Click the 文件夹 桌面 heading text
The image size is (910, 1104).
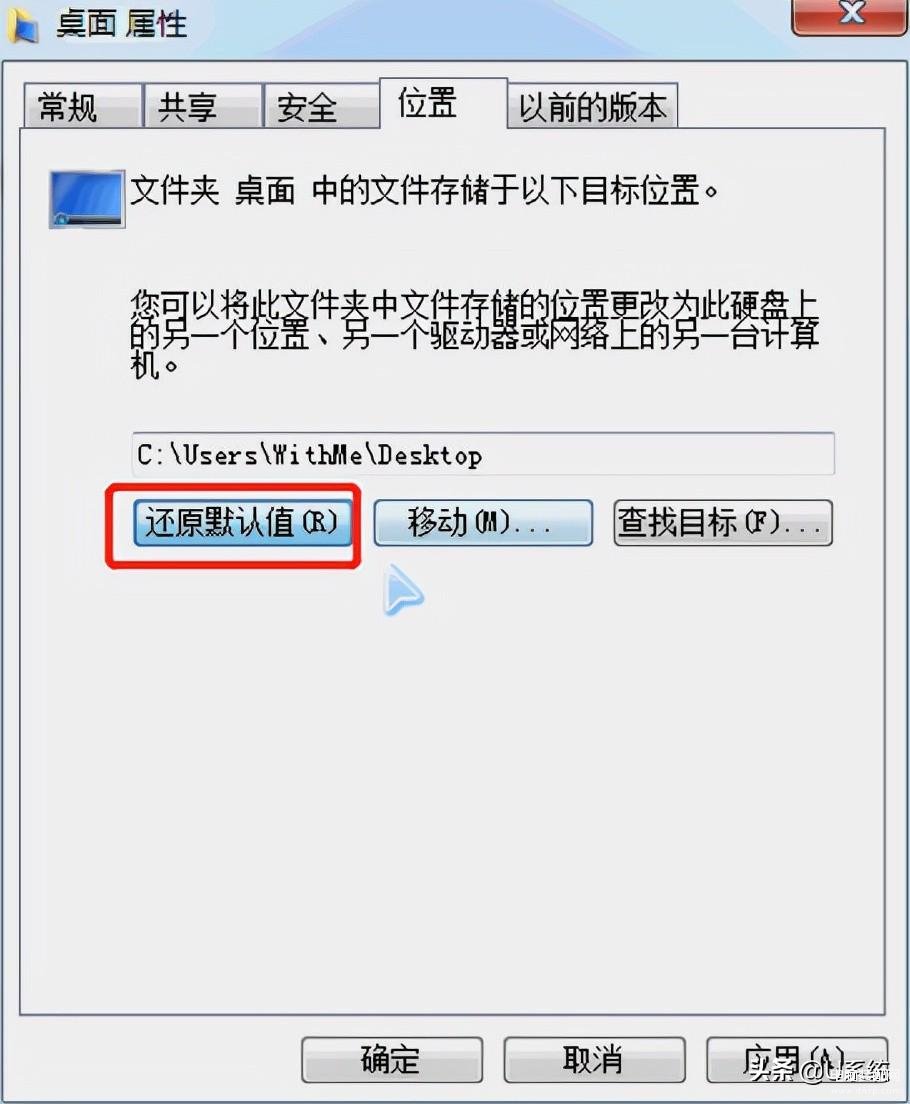pyautogui.click(x=213, y=191)
